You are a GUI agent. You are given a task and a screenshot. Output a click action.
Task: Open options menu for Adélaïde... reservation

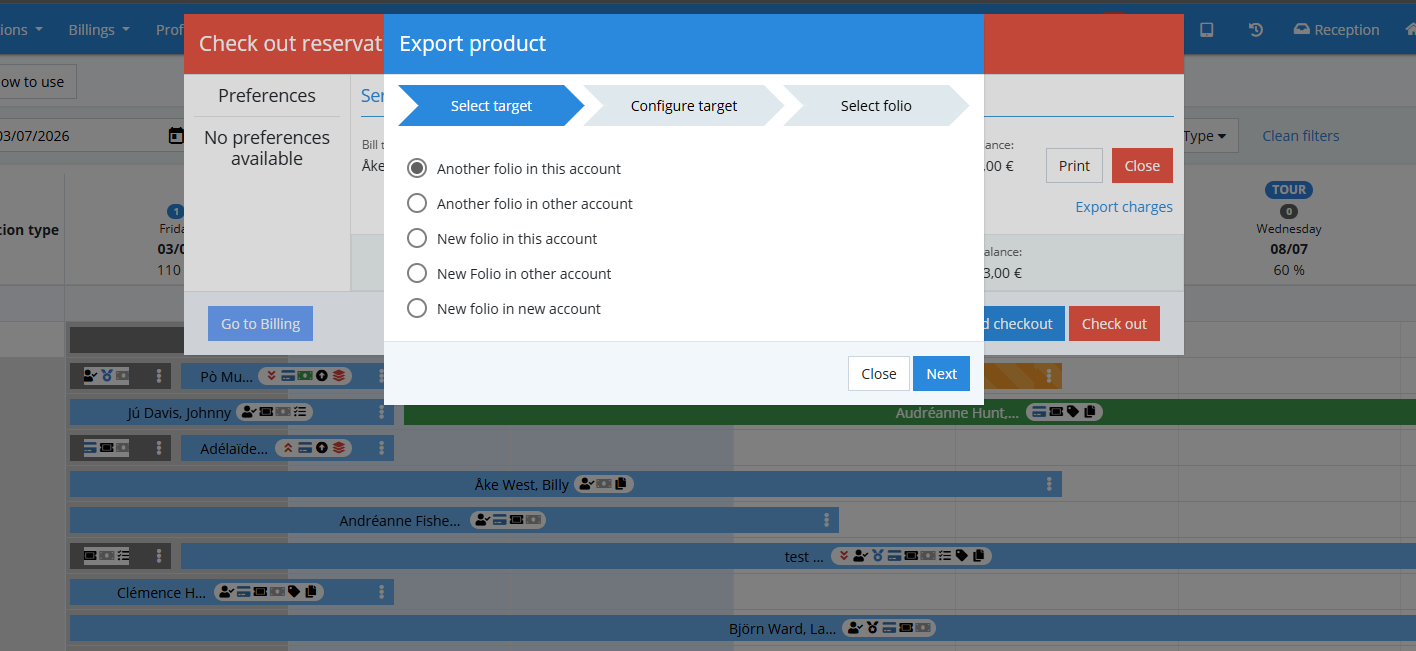click(x=381, y=448)
